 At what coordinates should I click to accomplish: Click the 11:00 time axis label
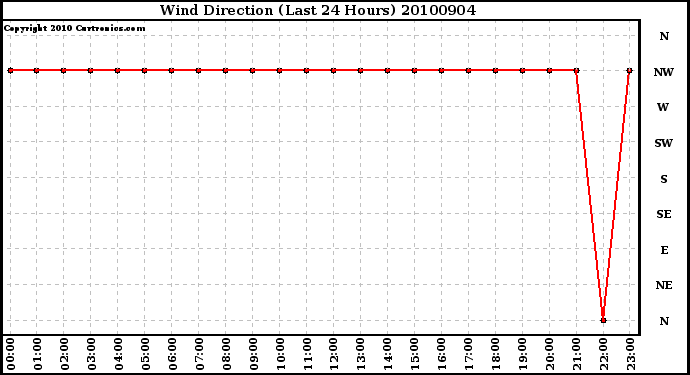(x=307, y=354)
